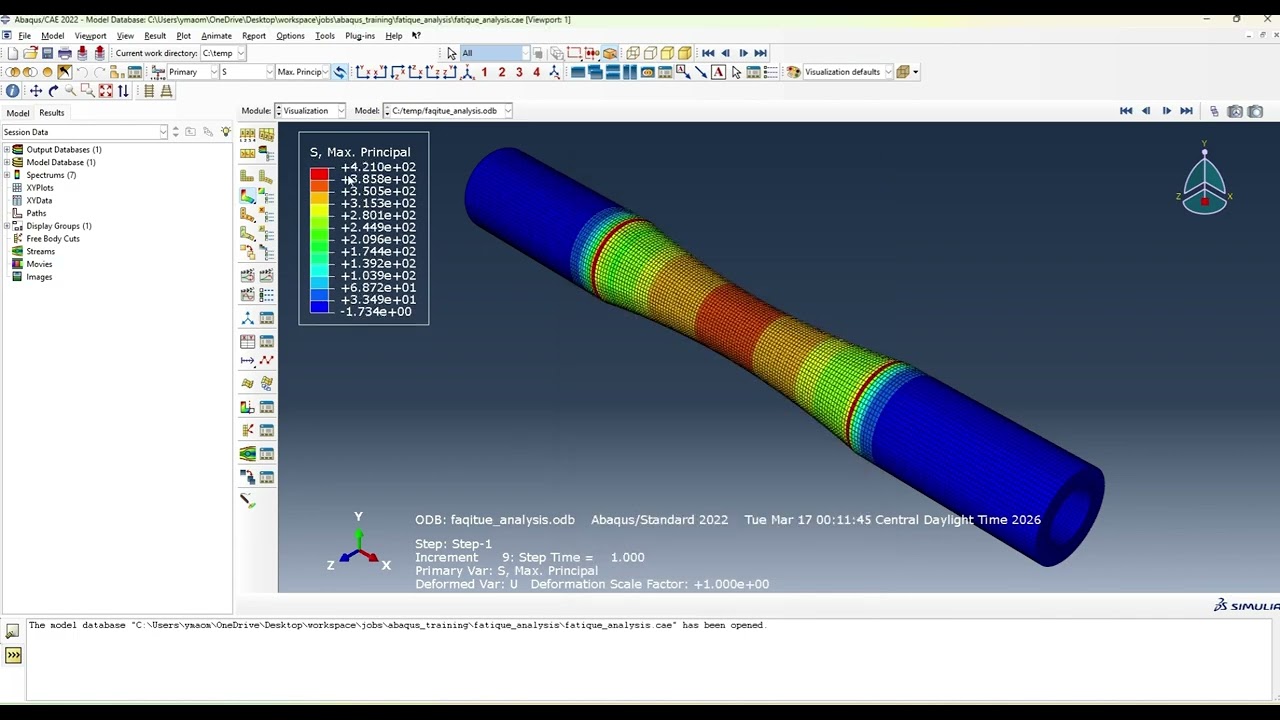Print the current viewport

click(65, 53)
